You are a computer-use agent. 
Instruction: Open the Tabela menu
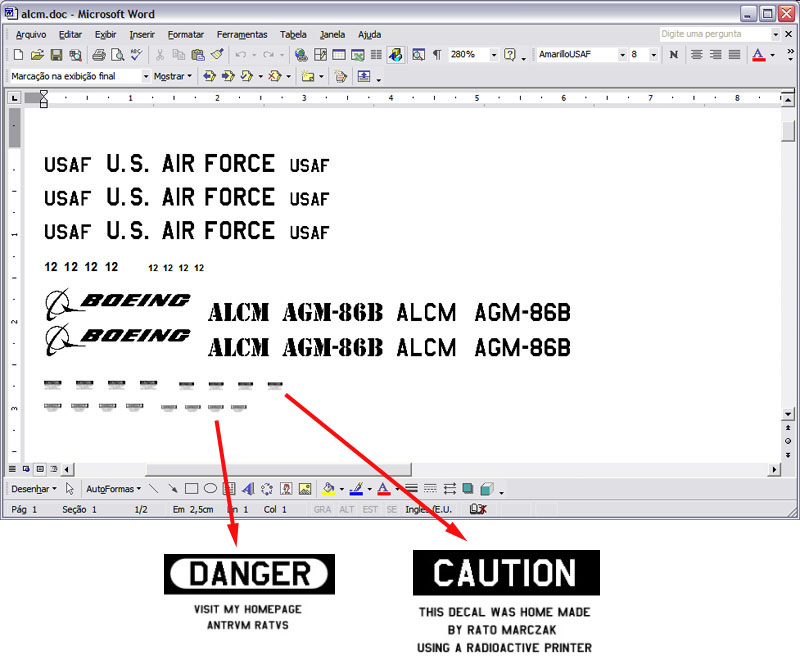pos(293,35)
